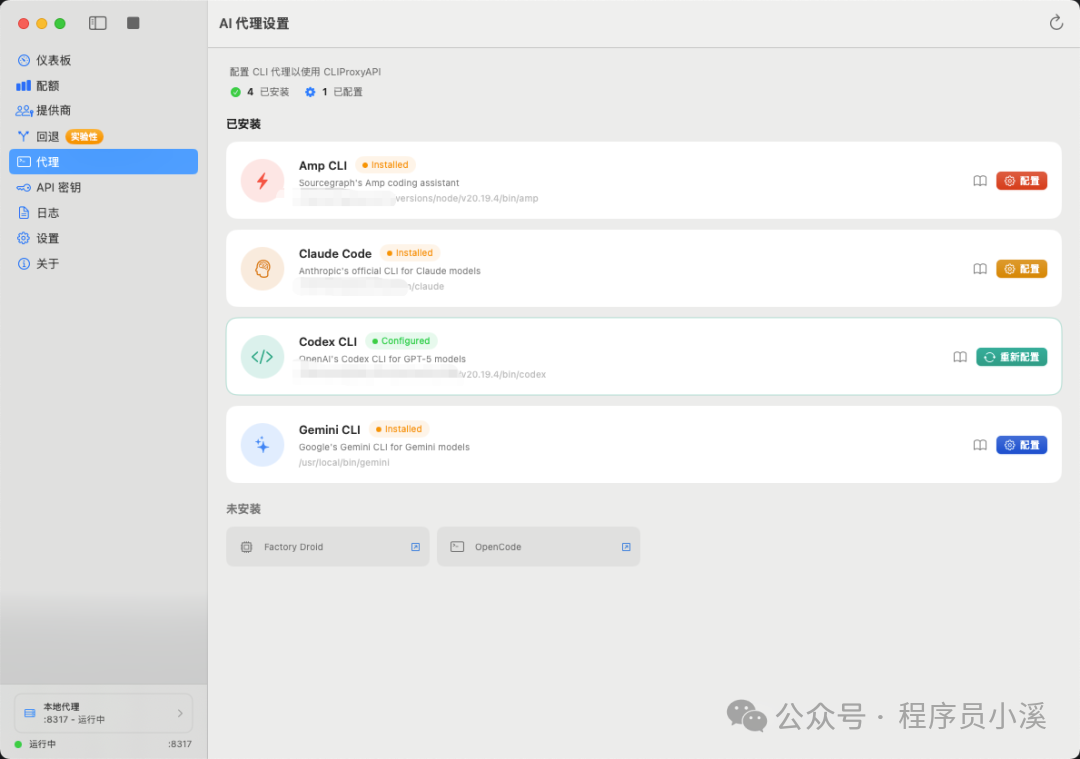1080x759 pixels.
Task: Open the OpenCode external link icon
Action: click(x=626, y=547)
